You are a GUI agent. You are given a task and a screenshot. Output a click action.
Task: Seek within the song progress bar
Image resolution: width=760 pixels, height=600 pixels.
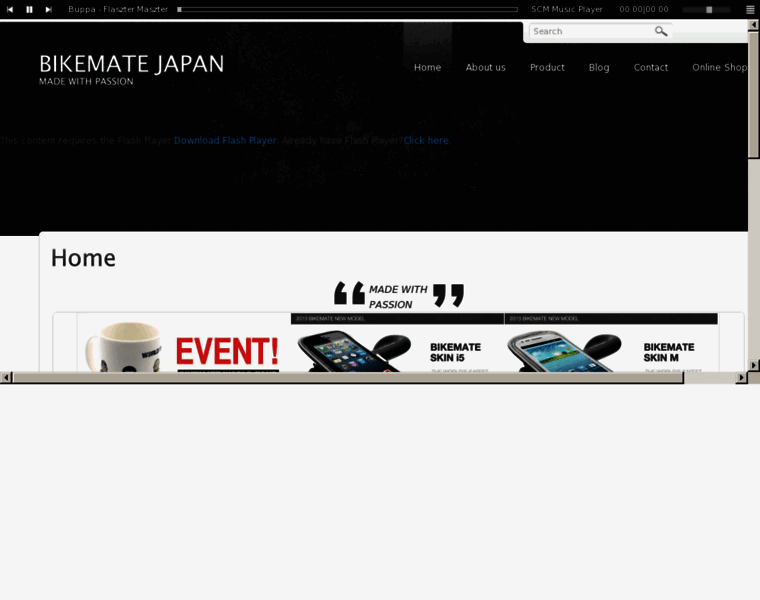point(348,9)
